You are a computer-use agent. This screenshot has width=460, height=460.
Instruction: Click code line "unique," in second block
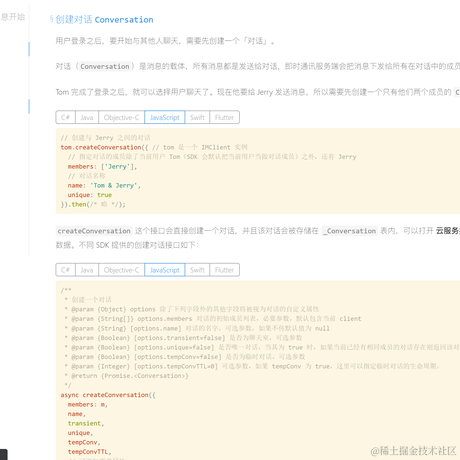(80, 433)
